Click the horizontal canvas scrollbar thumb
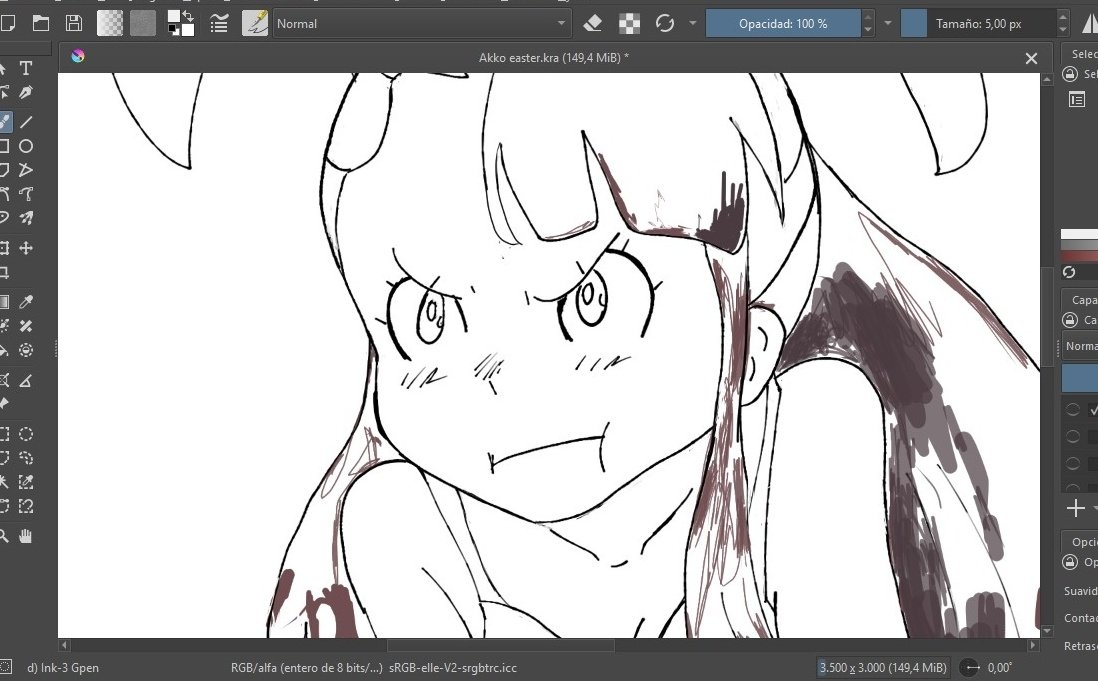The image size is (1098, 681). pos(501,645)
